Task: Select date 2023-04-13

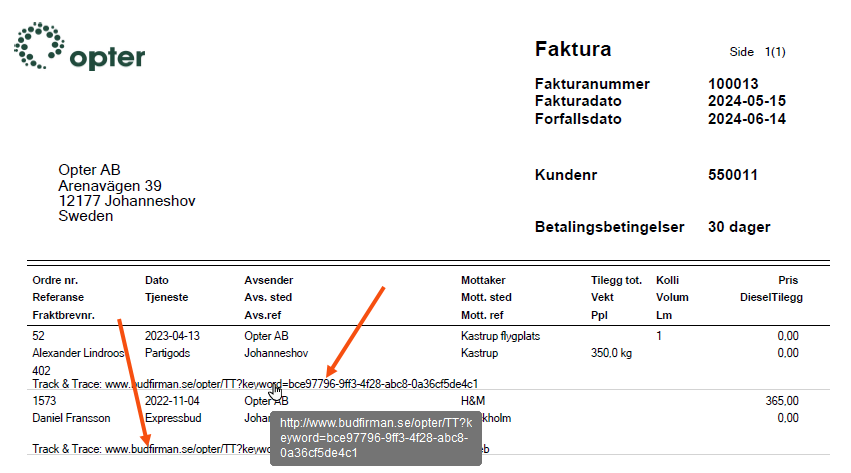Action: click(x=172, y=336)
